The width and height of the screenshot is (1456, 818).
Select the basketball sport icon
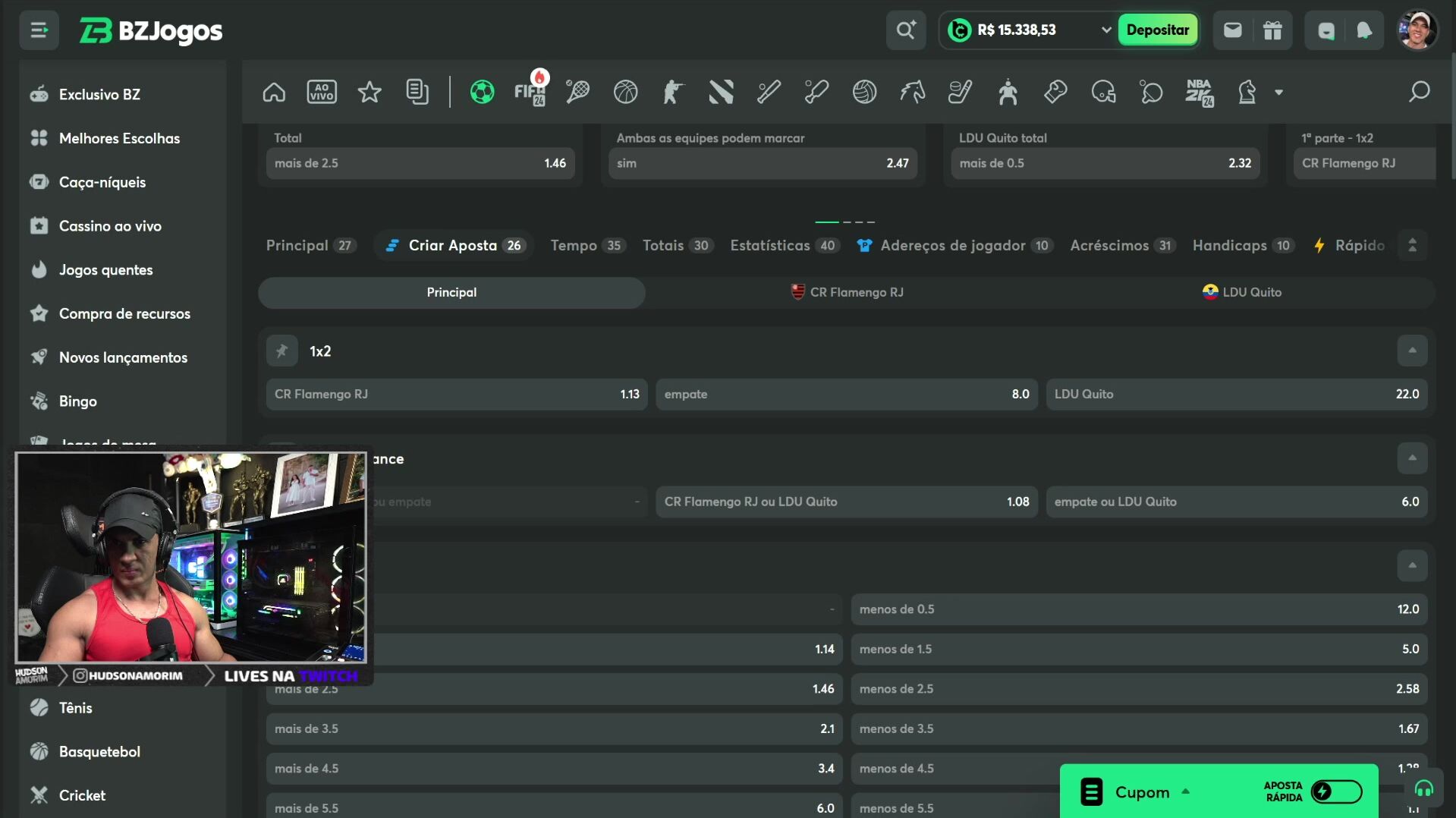click(625, 93)
